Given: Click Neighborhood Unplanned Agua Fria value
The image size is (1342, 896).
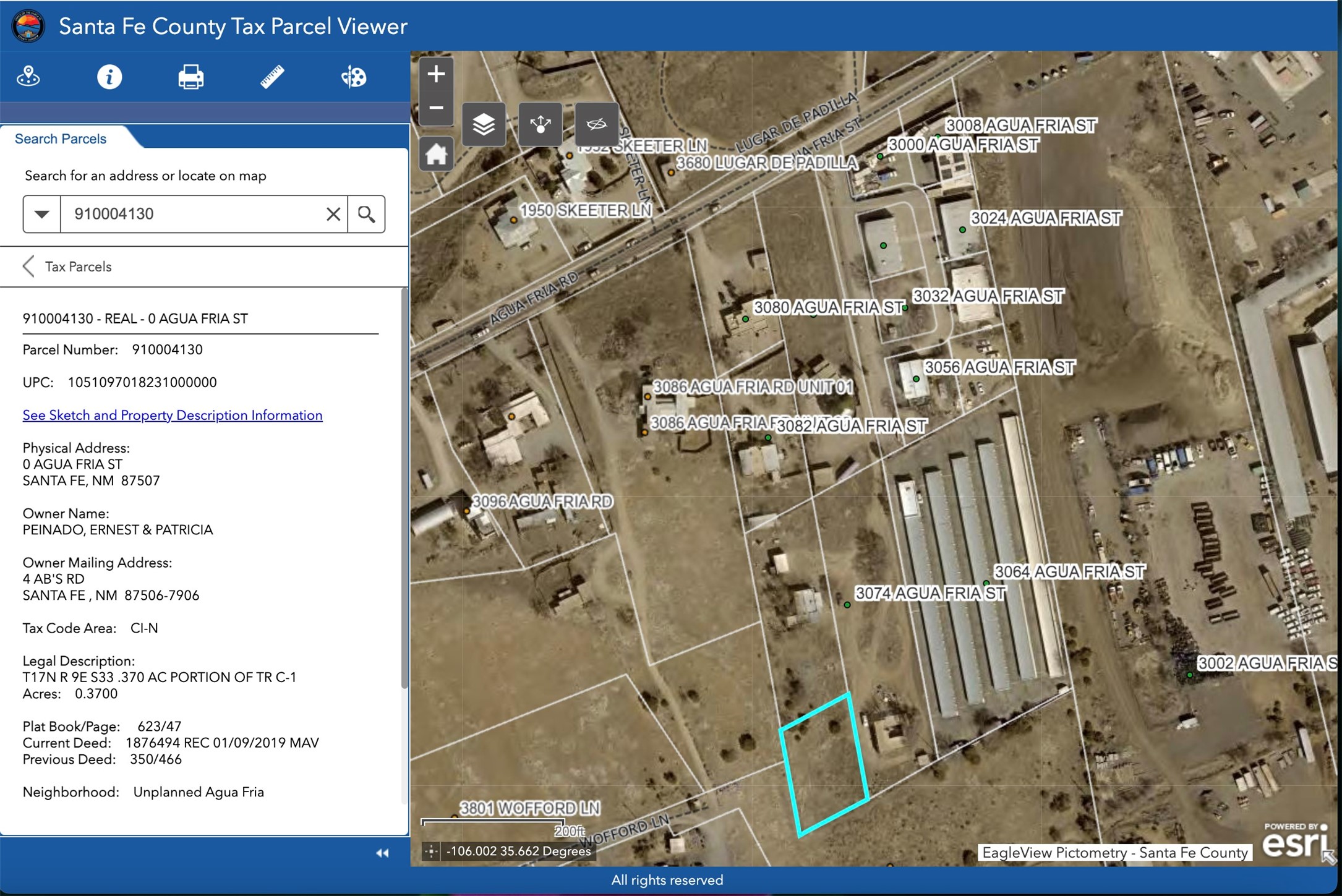Looking at the screenshot, I should pos(199,792).
